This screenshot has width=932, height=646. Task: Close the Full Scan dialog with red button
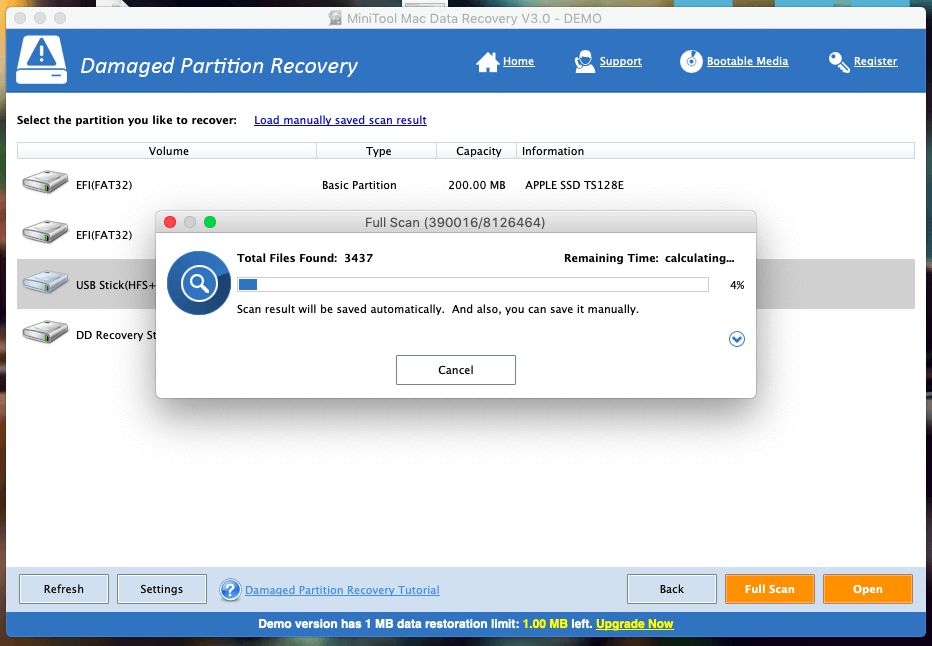coord(170,222)
